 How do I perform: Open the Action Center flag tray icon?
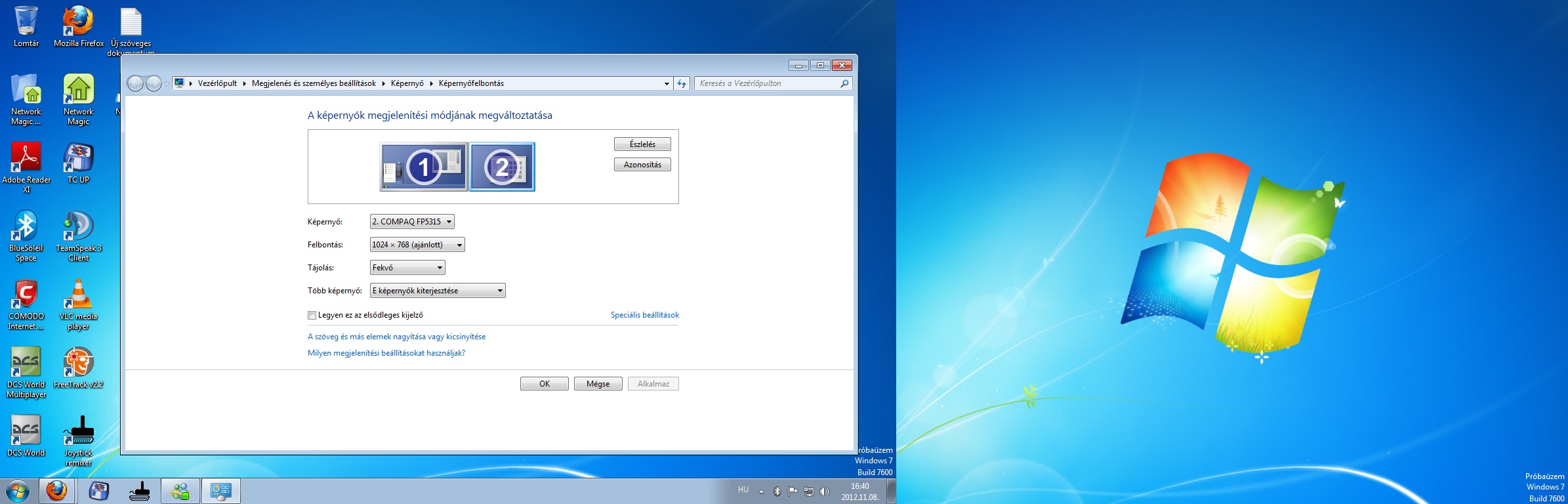tap(793, 491)
